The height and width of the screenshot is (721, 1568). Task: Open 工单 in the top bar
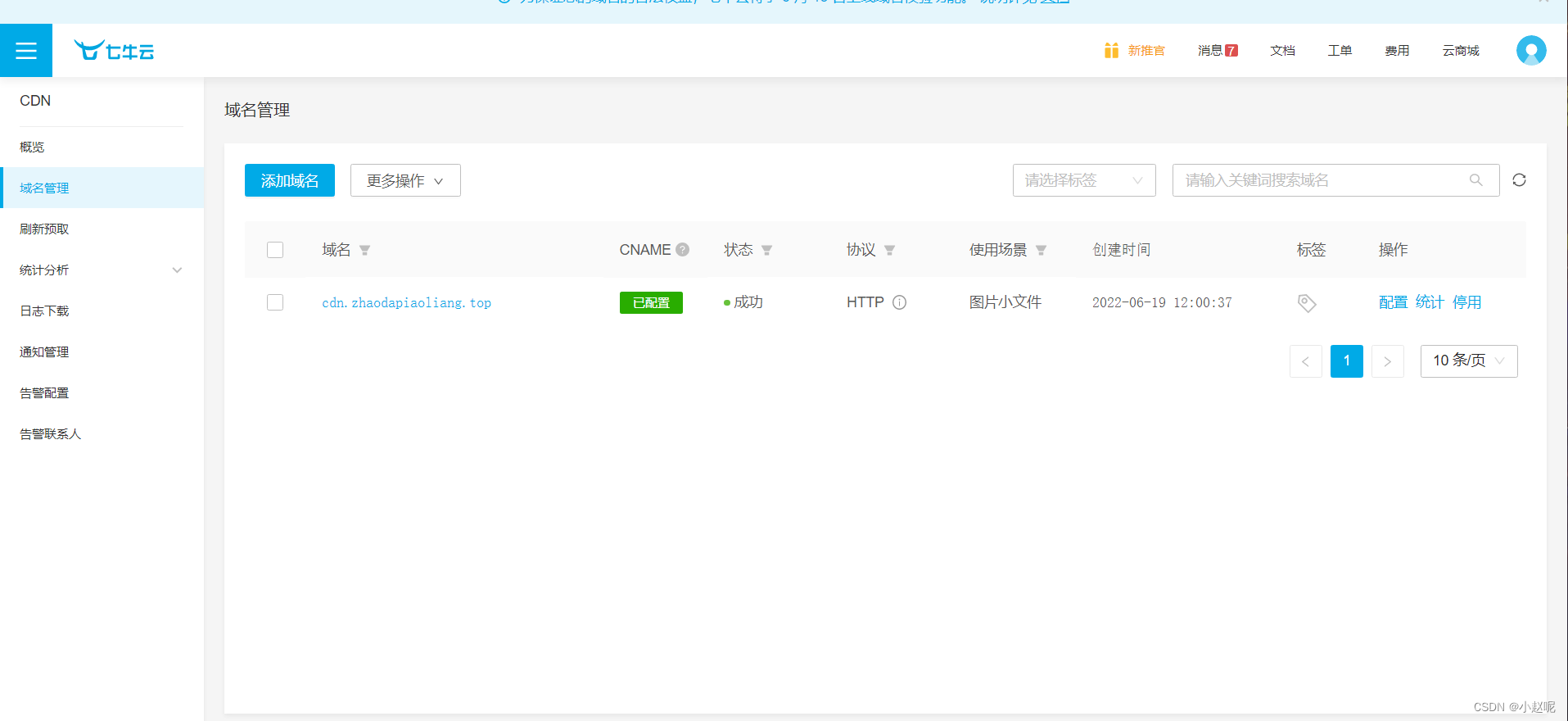click(1340, 51)
